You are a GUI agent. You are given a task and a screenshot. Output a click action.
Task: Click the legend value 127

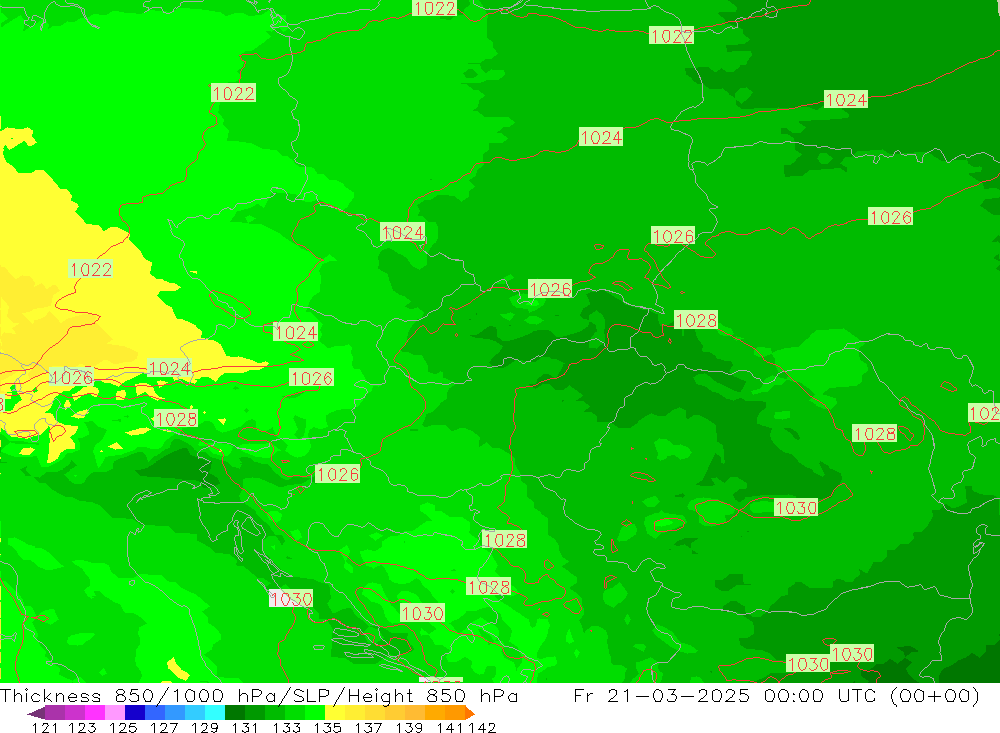coord(164,727)
